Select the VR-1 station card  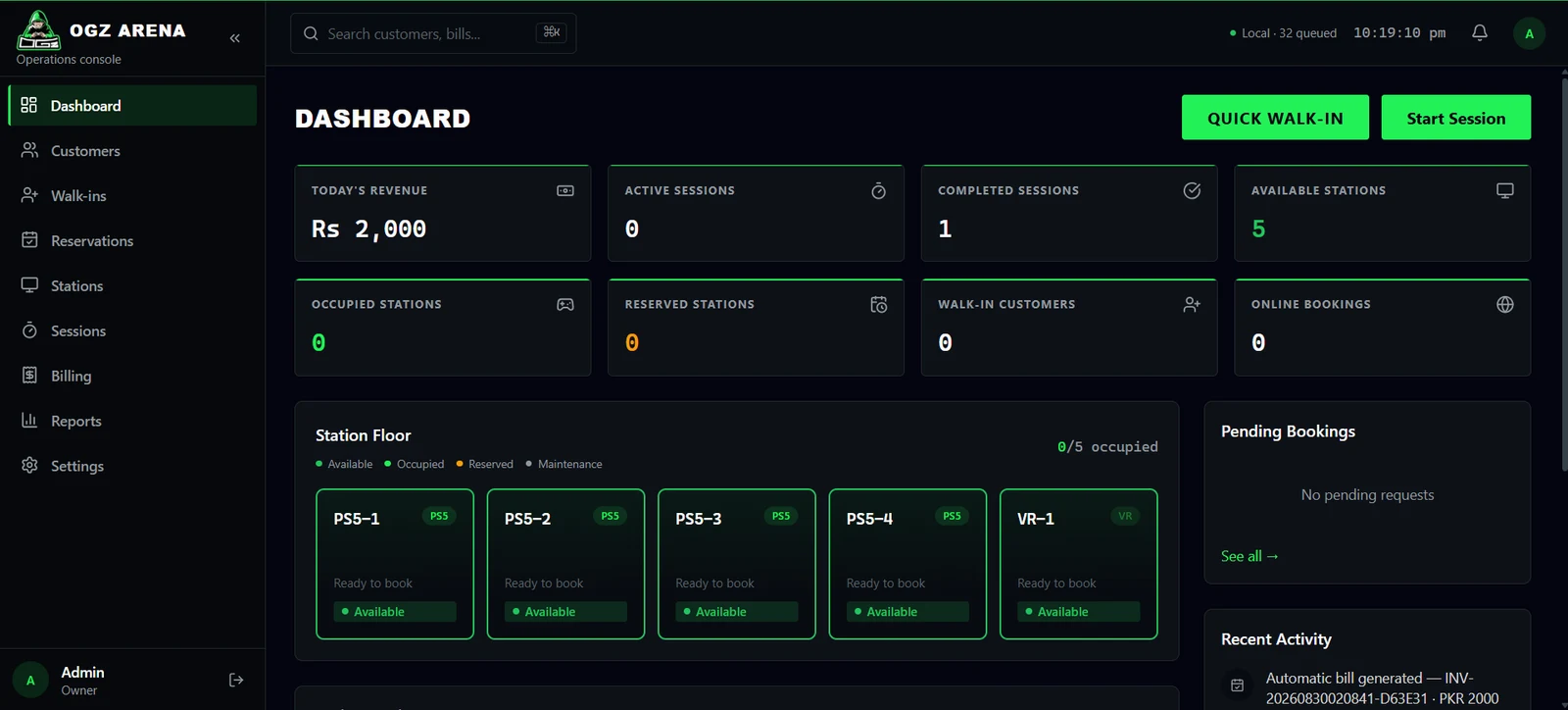pyautogui.click(x=1079, y=564)
